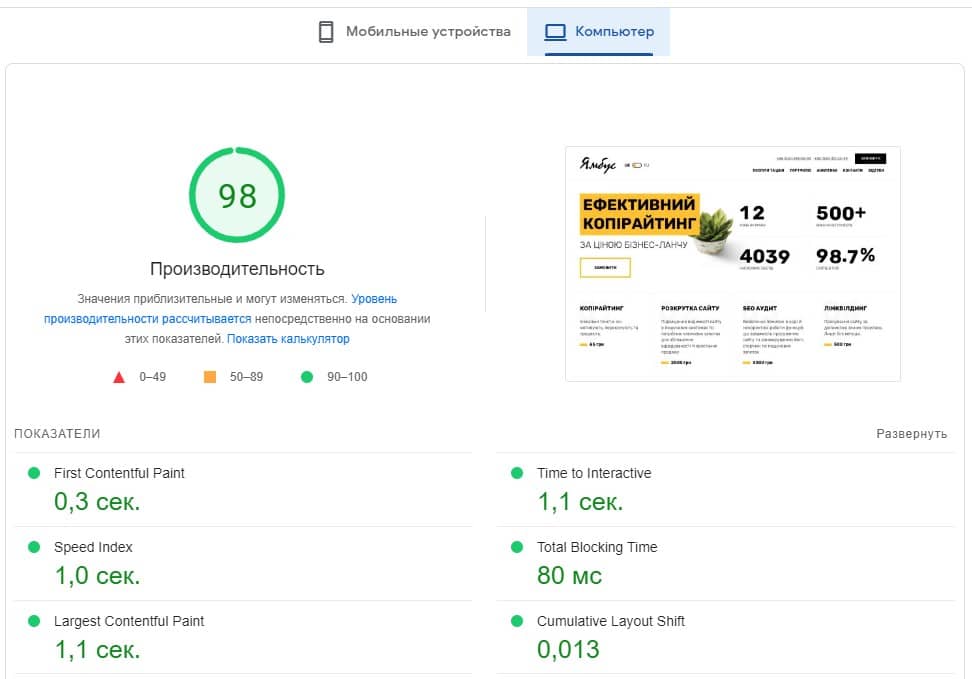The width and height of the screenshot is (972, 679).
Task: Click the green circle legend icon for 90–100
Action: click(308, 377)
